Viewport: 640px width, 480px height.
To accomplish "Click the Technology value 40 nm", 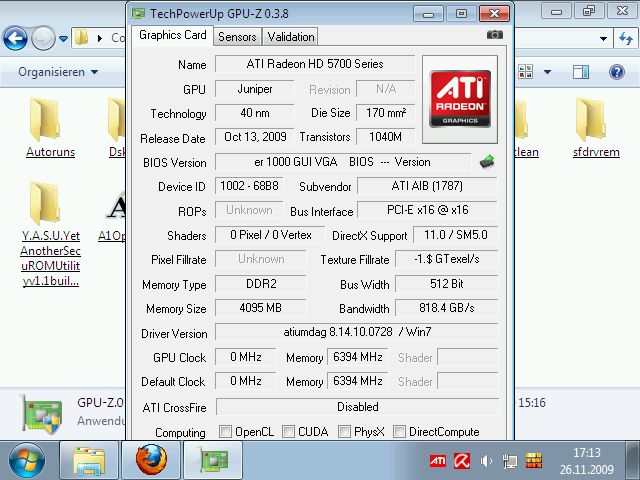I will [x=254, y=113].
